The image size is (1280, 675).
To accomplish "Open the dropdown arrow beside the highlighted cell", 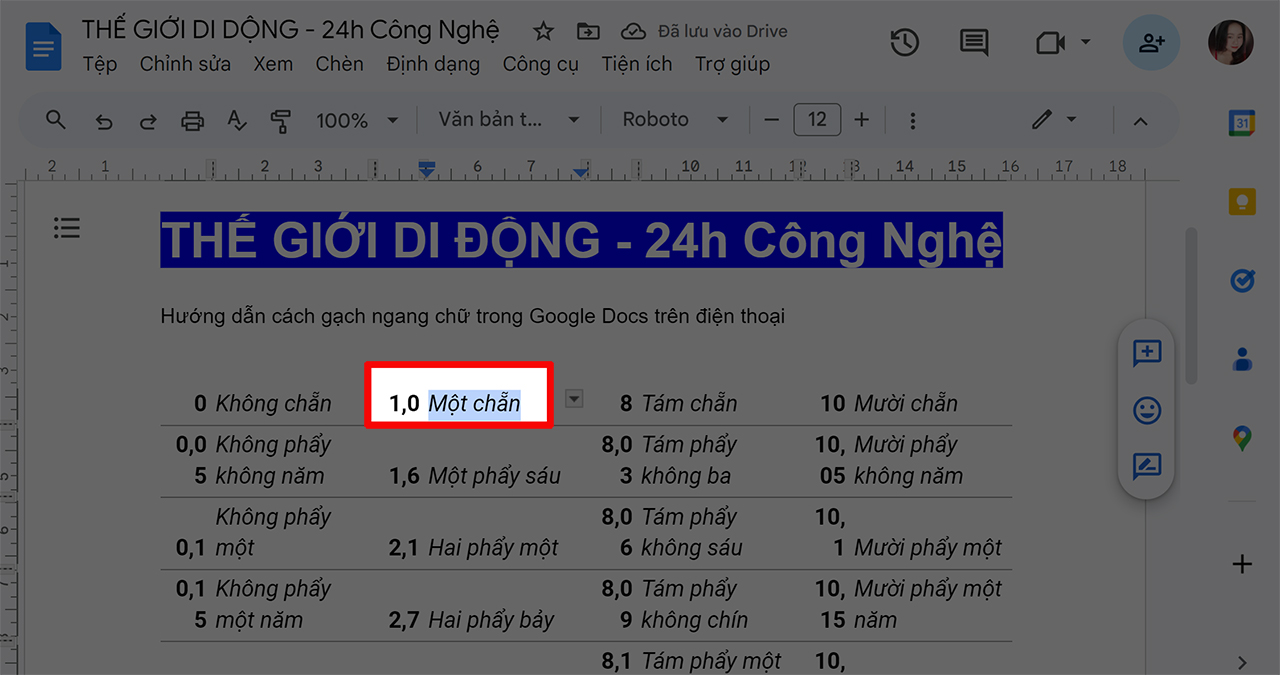I will tap(573, 398).
